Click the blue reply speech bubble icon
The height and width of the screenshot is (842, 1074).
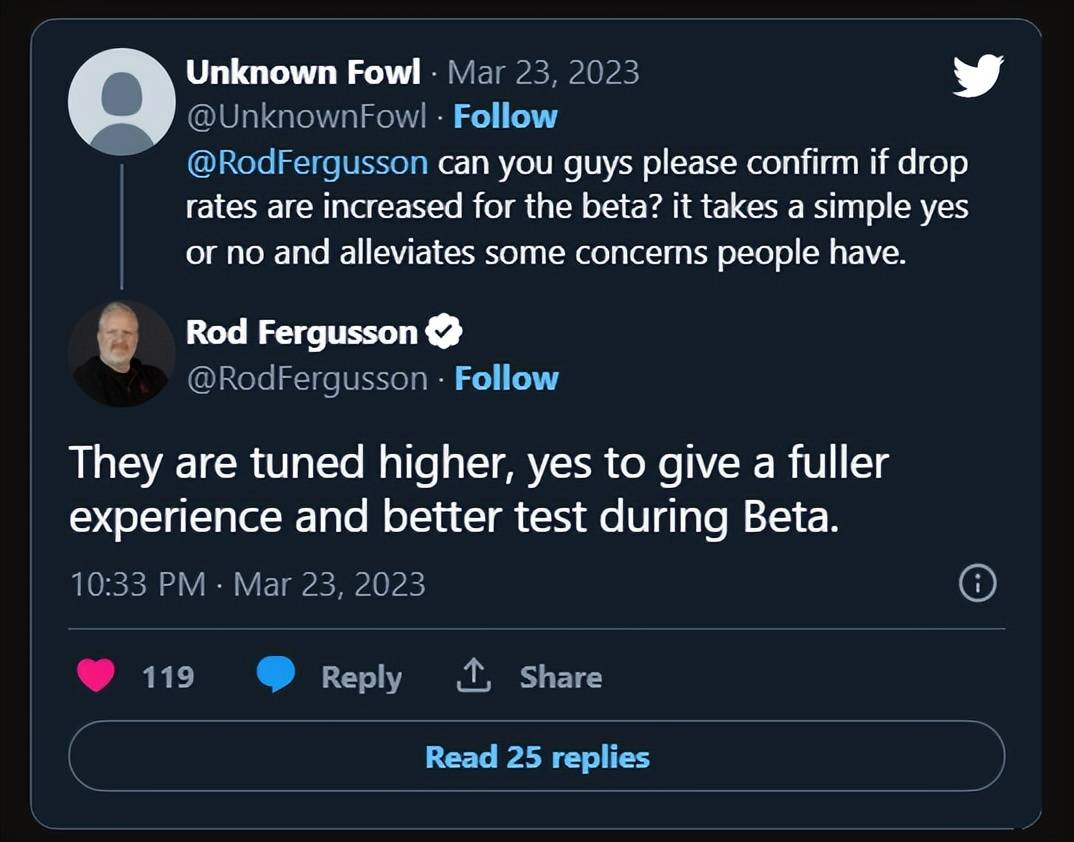pyautogui.click(x=276, y=676)
